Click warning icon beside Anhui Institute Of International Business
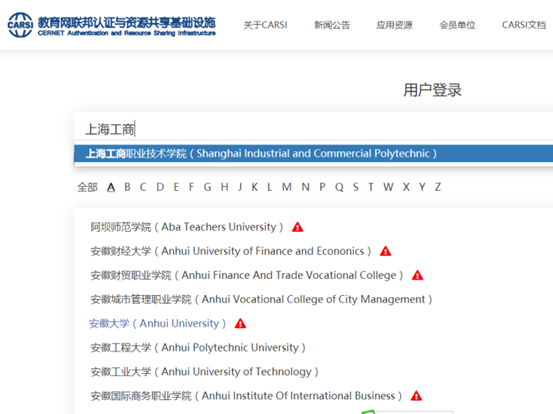This screenshot has width=553, height=414. click(x=417, y=396)
